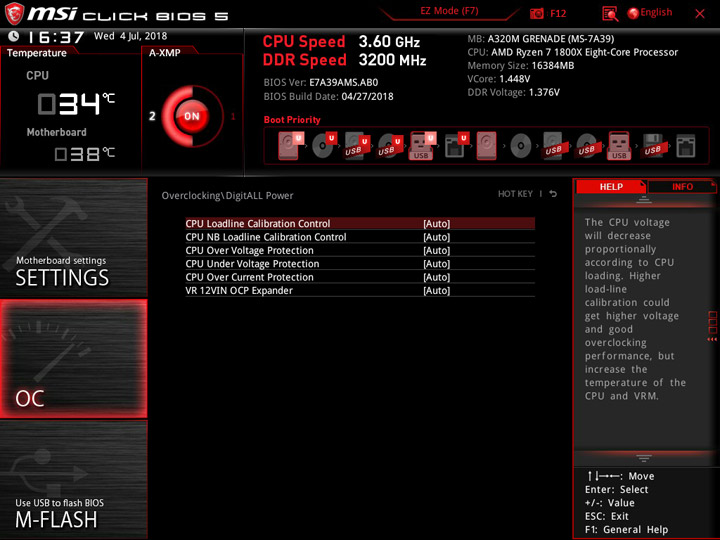This screenshot has height=540, width=720.
Task: Click the date Wed 4 Jul, 2018
Action: tap(130, 36)
